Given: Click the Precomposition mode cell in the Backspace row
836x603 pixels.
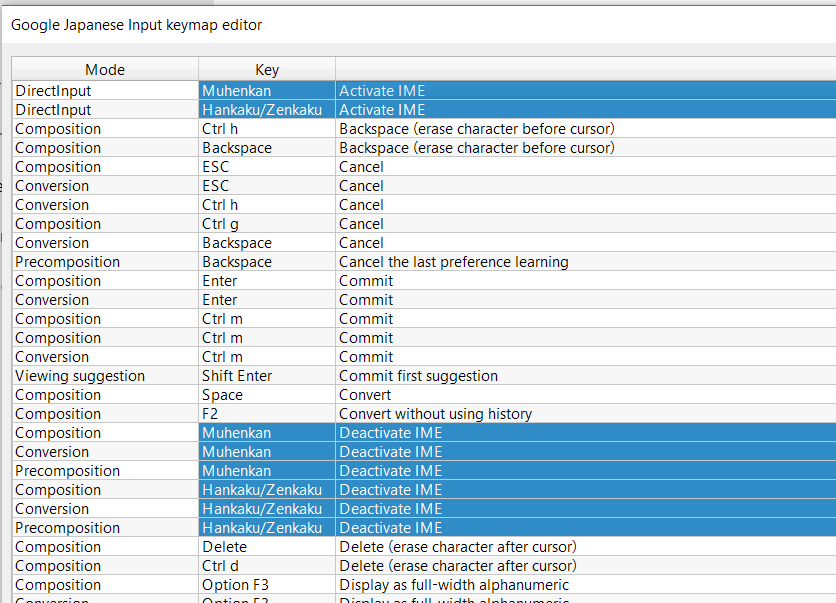Looking at the screenshot, I should [105, 262].
